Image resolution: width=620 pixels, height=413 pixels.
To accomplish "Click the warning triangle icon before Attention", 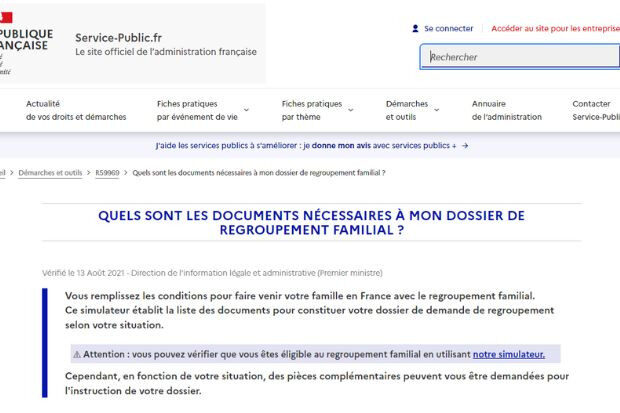I will coord(77,354).
